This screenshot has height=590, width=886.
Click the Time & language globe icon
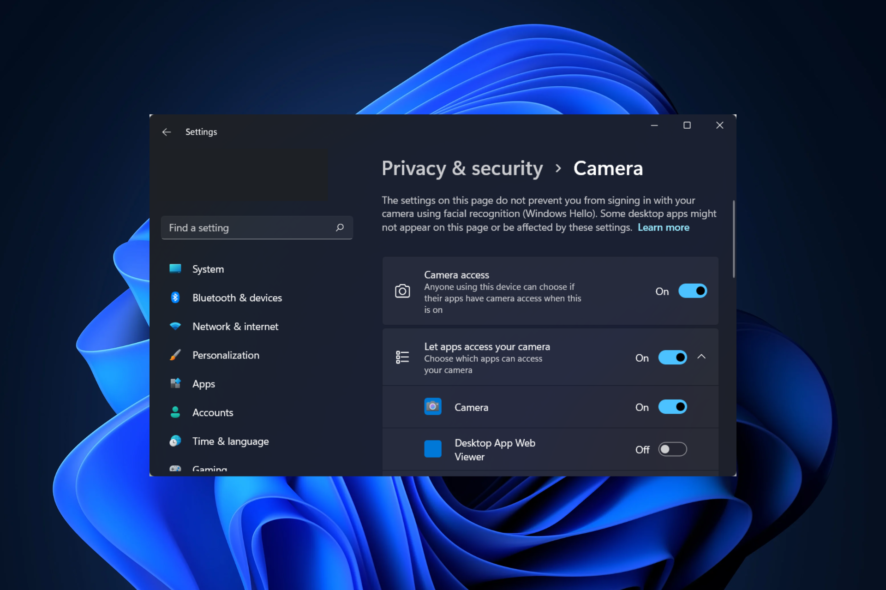(175, 441)
